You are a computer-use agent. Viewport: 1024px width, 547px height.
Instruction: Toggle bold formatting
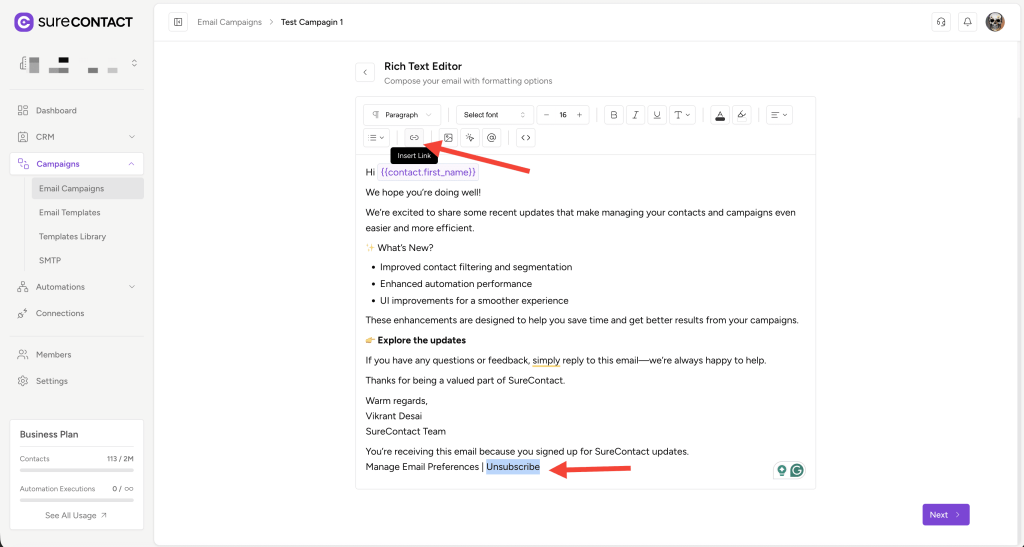[613, 115]
